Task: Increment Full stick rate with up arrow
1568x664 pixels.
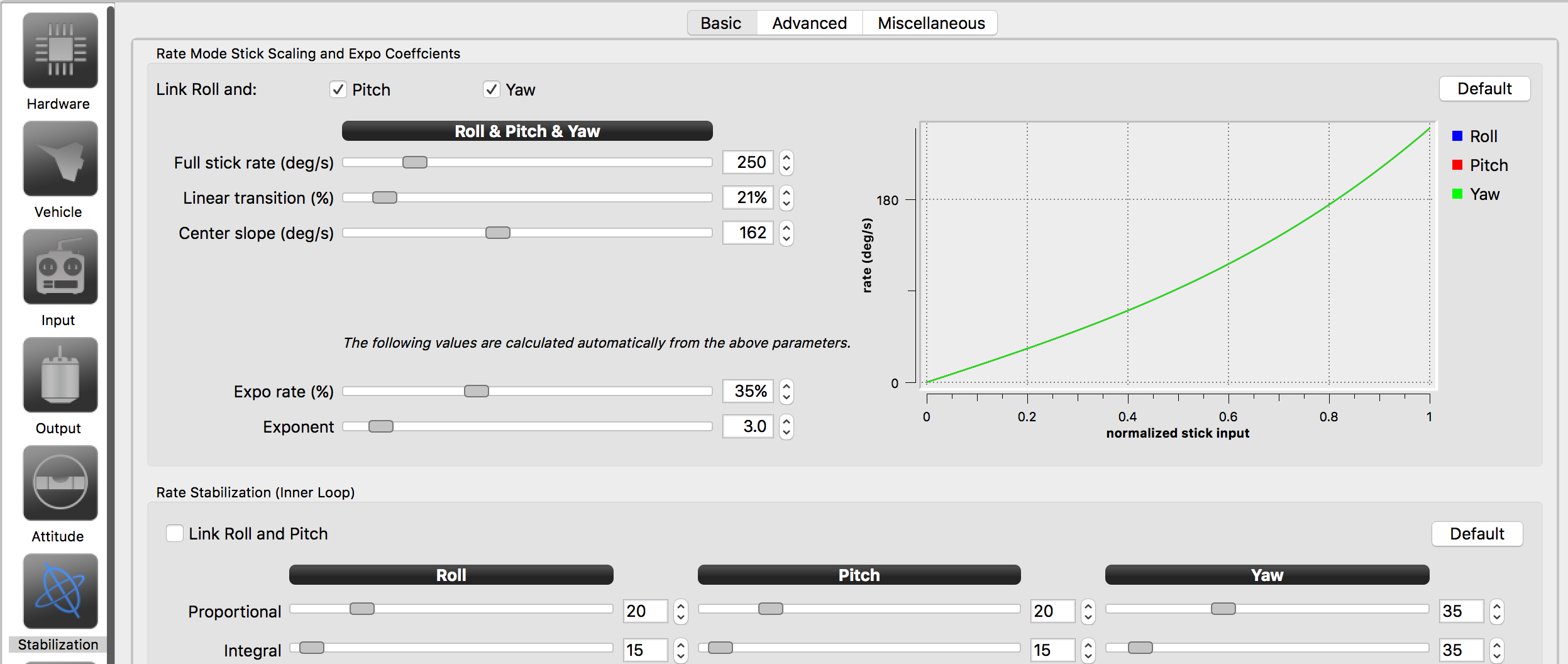Action: point(787,157)
